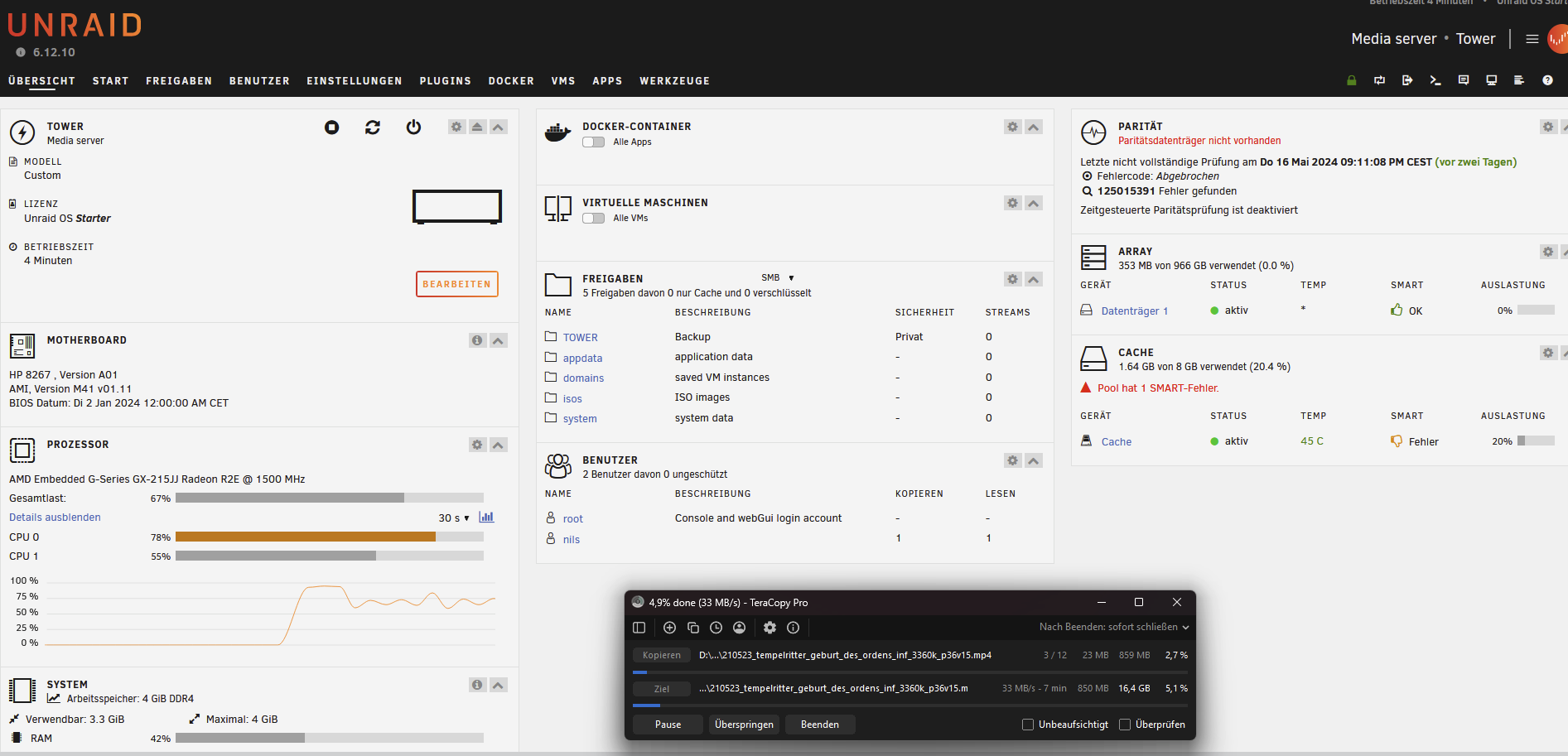Collapse the Benutzer panel
Image resolution: width=1568 pixels, height=756 pixels.
[1034, 460]
